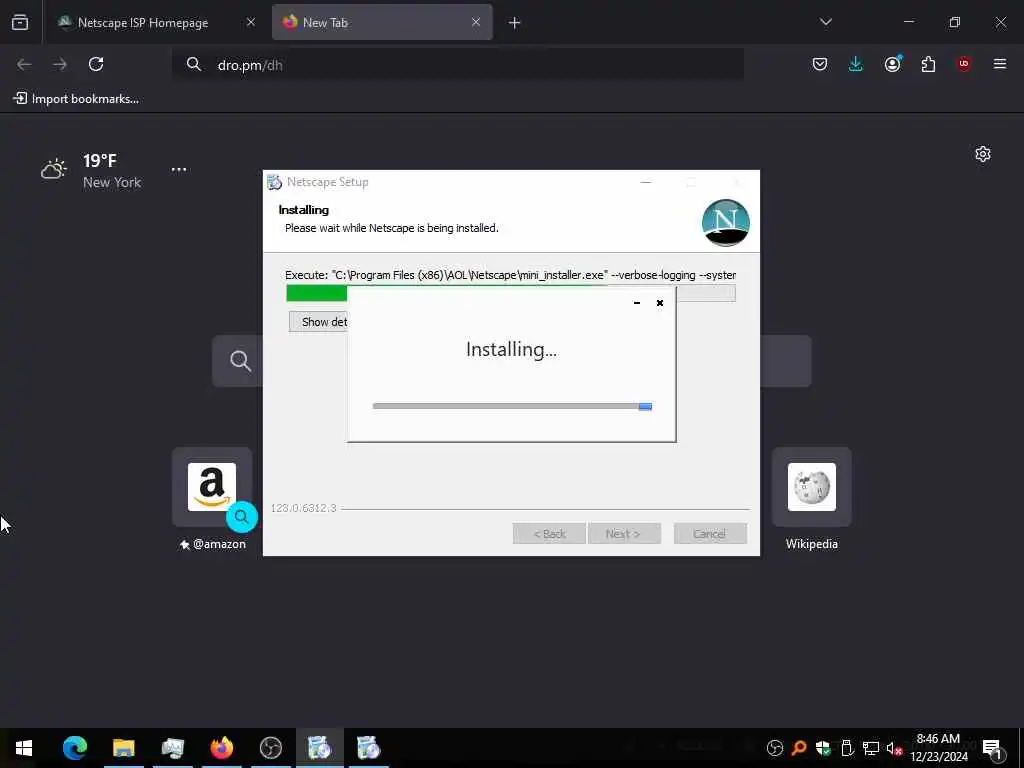Open File Explorer from the taskbar
This screenshot has width=1024, height=768.
tap(123, 748)
